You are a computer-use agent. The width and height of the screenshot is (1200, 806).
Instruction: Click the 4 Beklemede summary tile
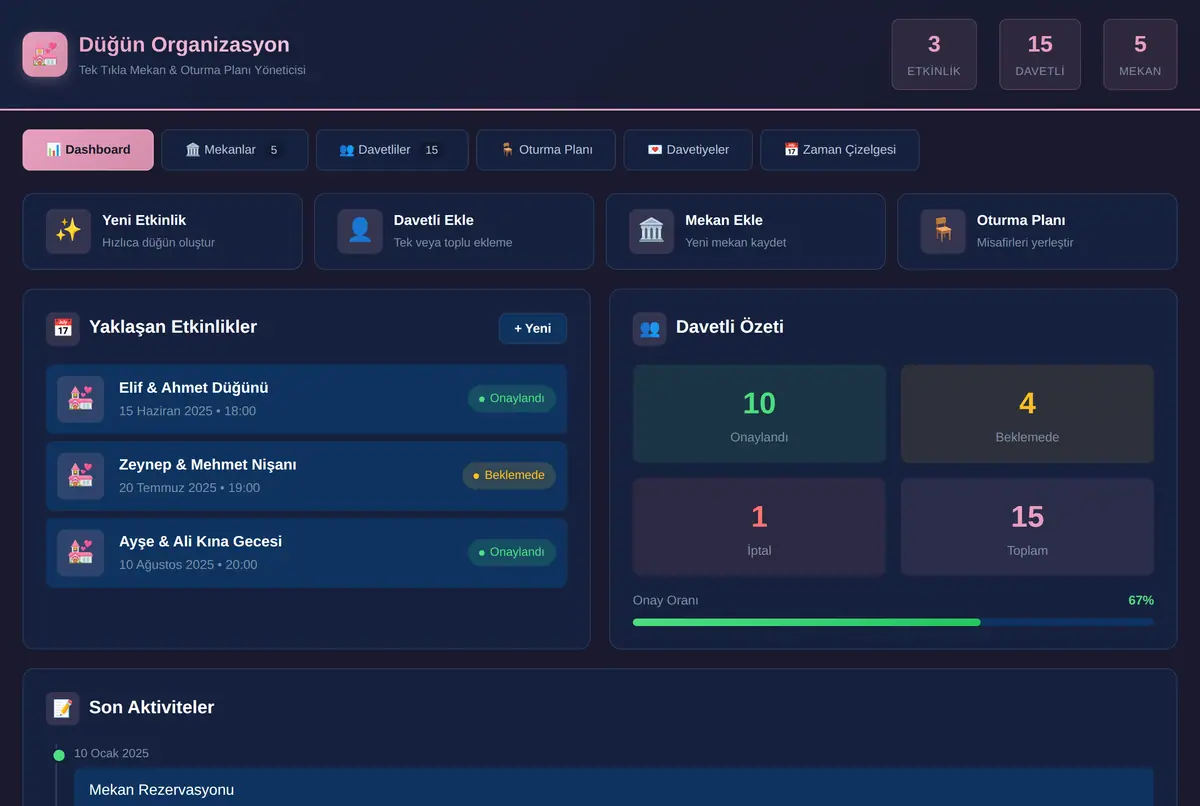(1027, 414)
